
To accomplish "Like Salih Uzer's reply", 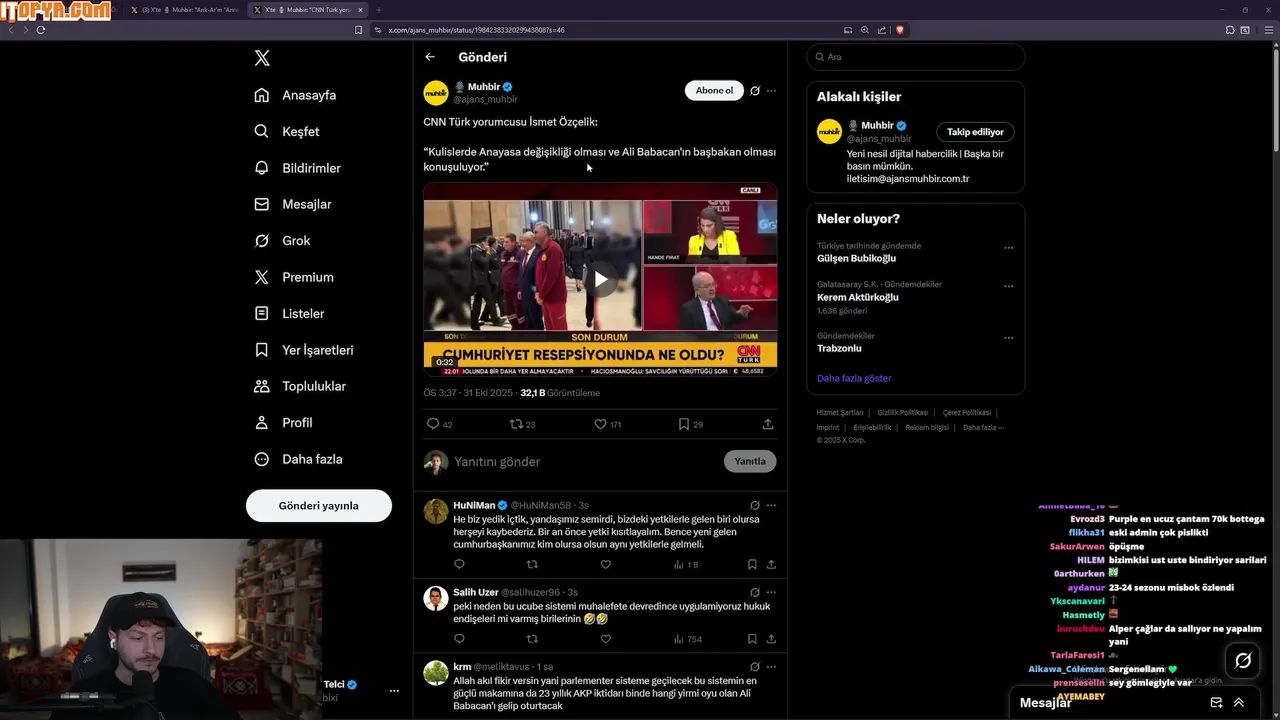I will pyautogui.click(x=605, y=639).
